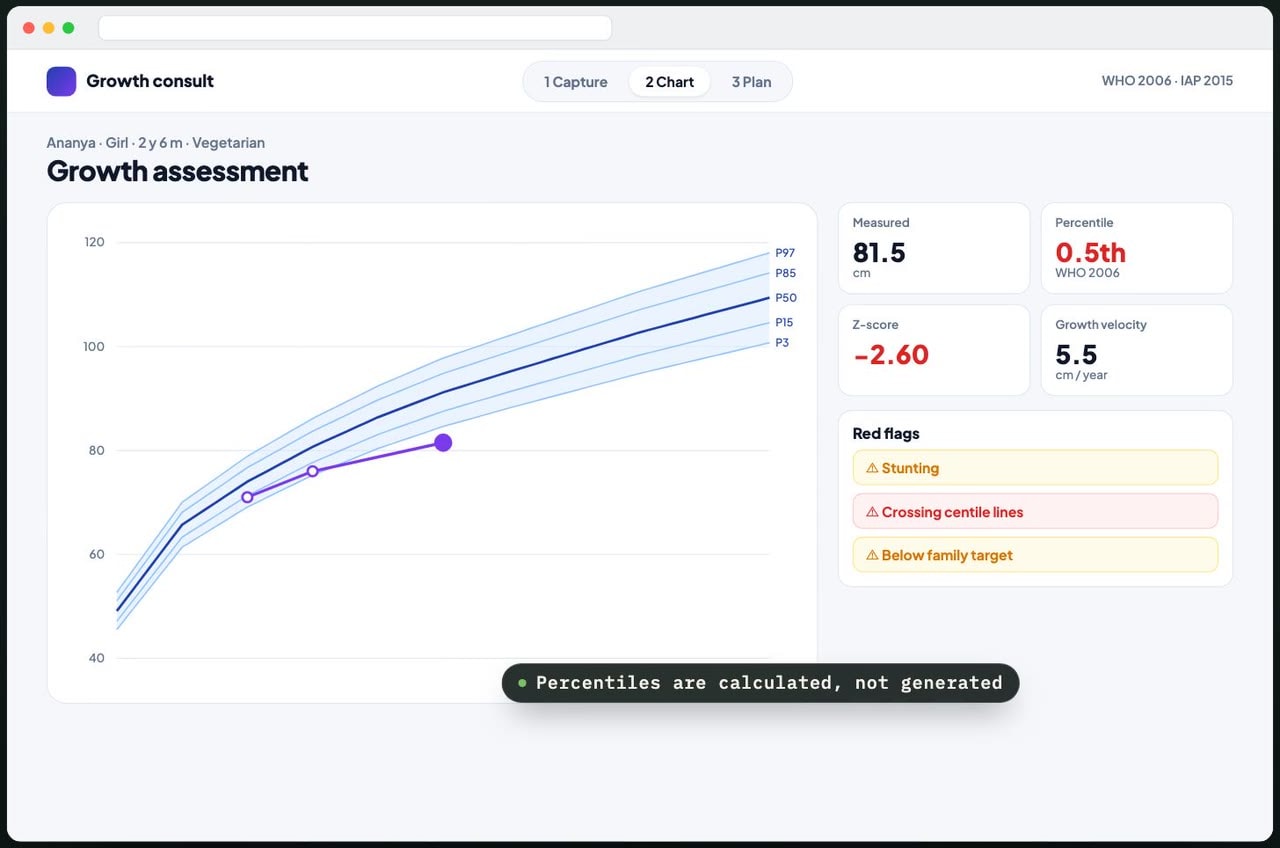Click the browser address bar field
The width and height of the screenshot is (1280, 848).
coord(355,28)
